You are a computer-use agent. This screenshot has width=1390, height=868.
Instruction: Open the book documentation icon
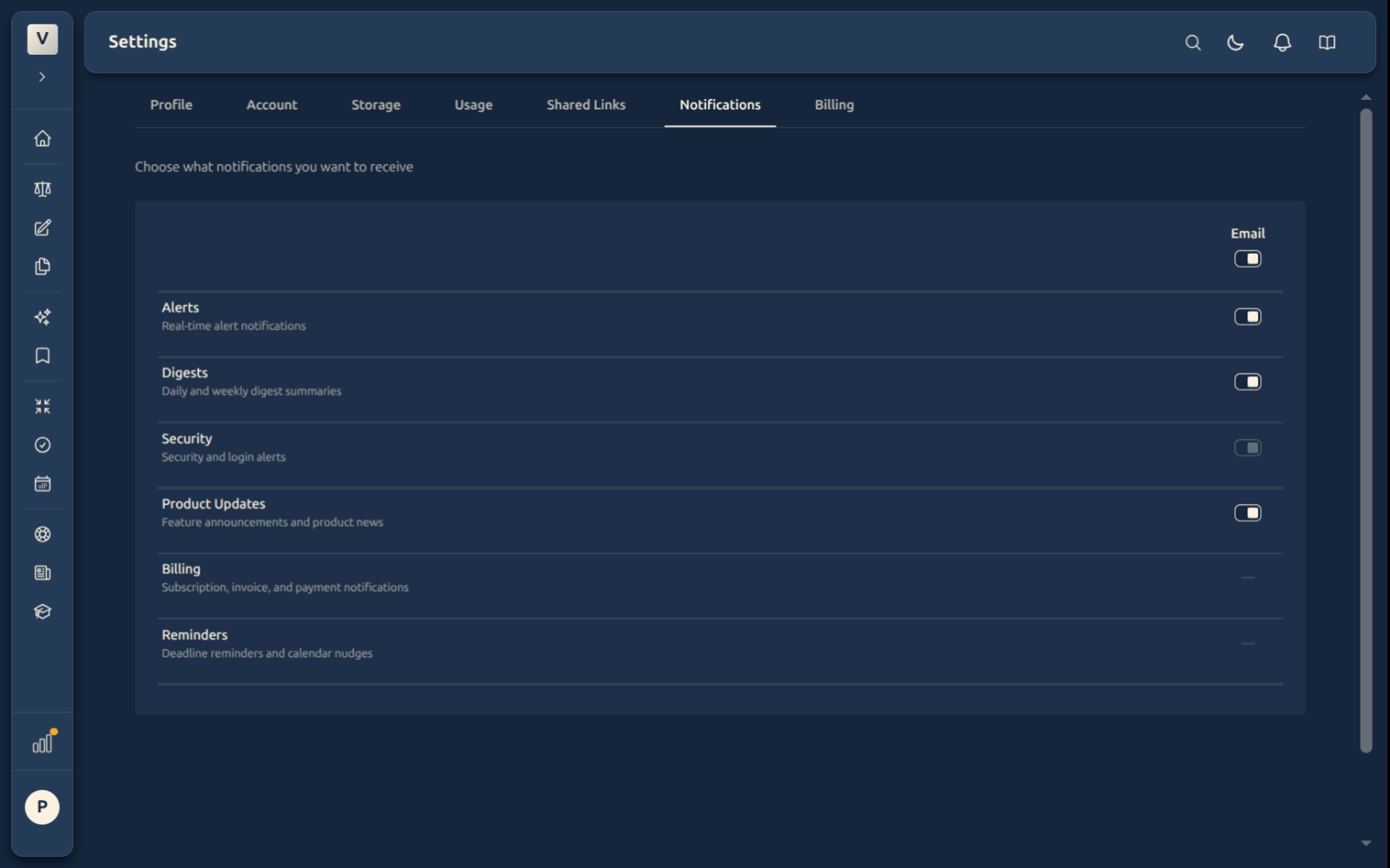[1327, 43]
